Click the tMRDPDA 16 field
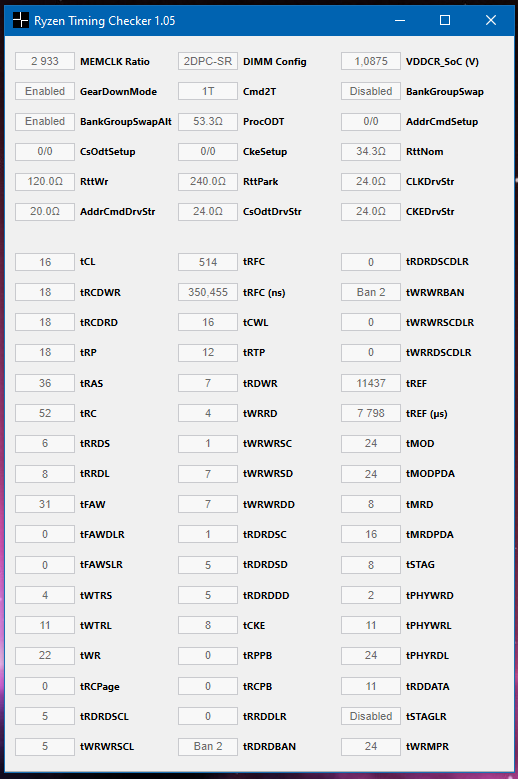 point(370,534)
